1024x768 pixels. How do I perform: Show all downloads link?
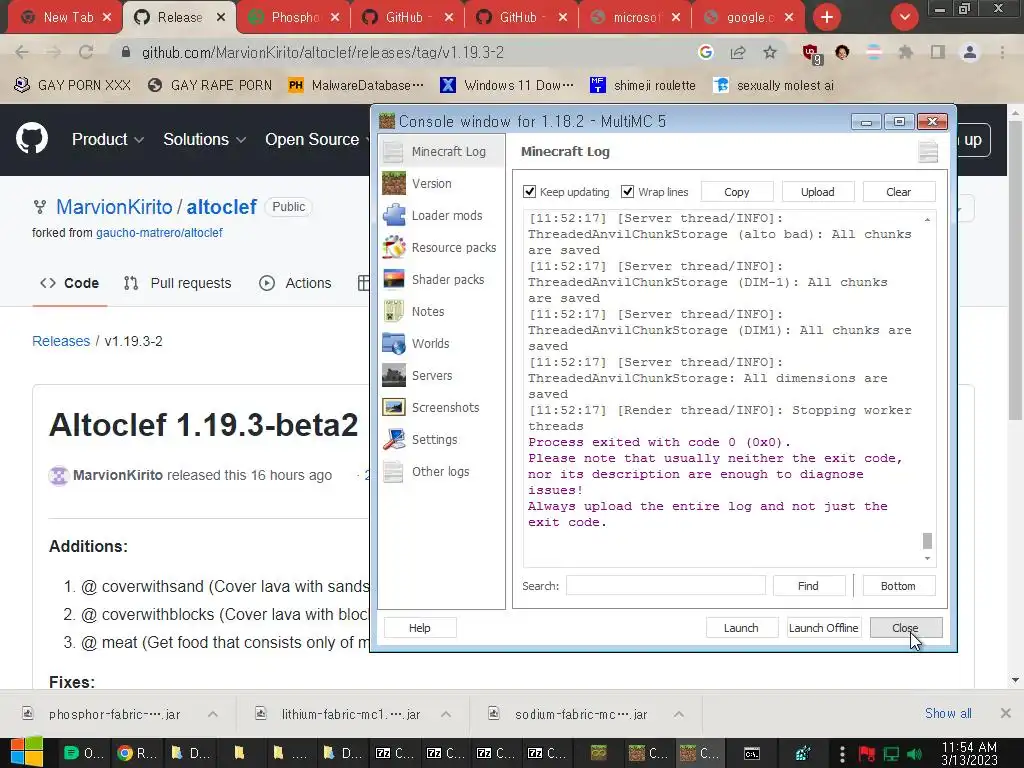point(948,713)
